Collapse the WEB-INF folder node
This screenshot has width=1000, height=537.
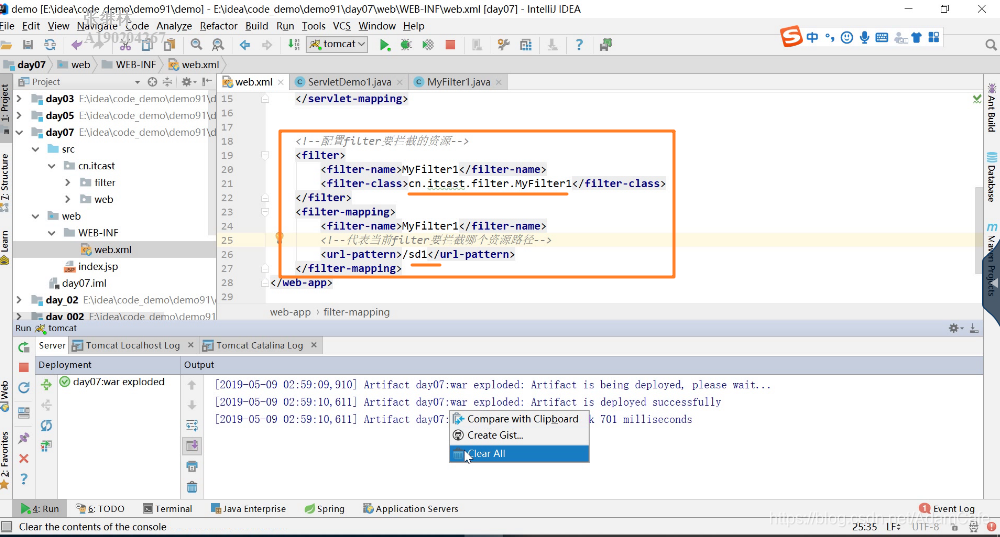52,233
